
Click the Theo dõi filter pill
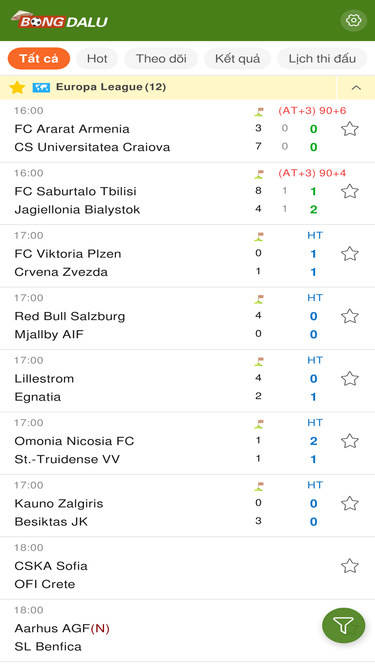(161, 58)
